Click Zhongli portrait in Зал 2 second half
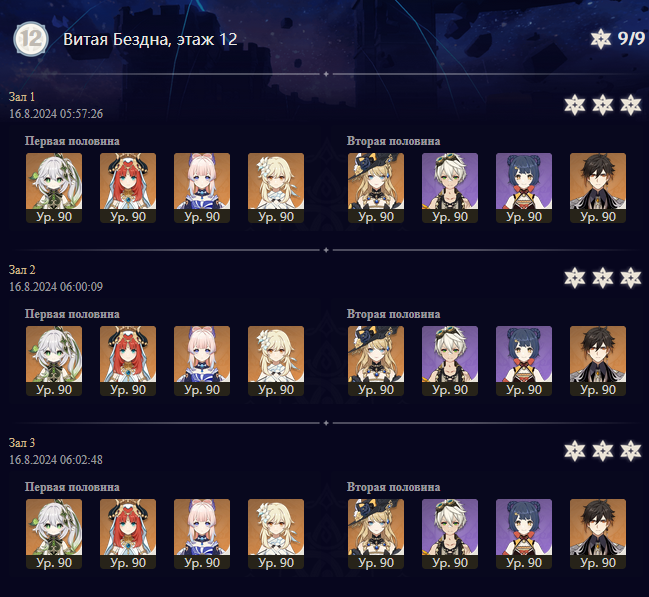 click(598, 361)
